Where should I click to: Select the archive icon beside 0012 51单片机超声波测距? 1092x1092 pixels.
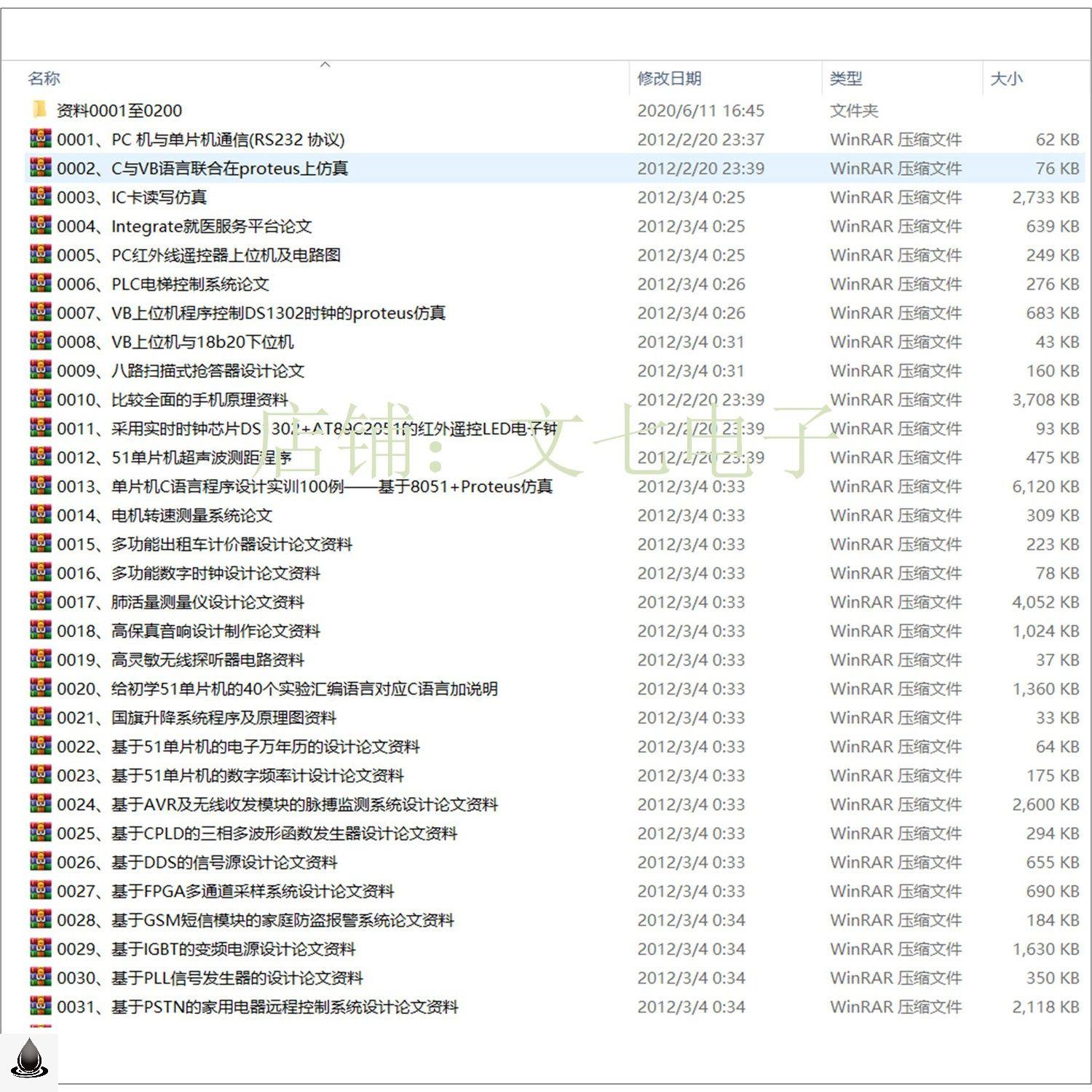(x=40, y=456)
